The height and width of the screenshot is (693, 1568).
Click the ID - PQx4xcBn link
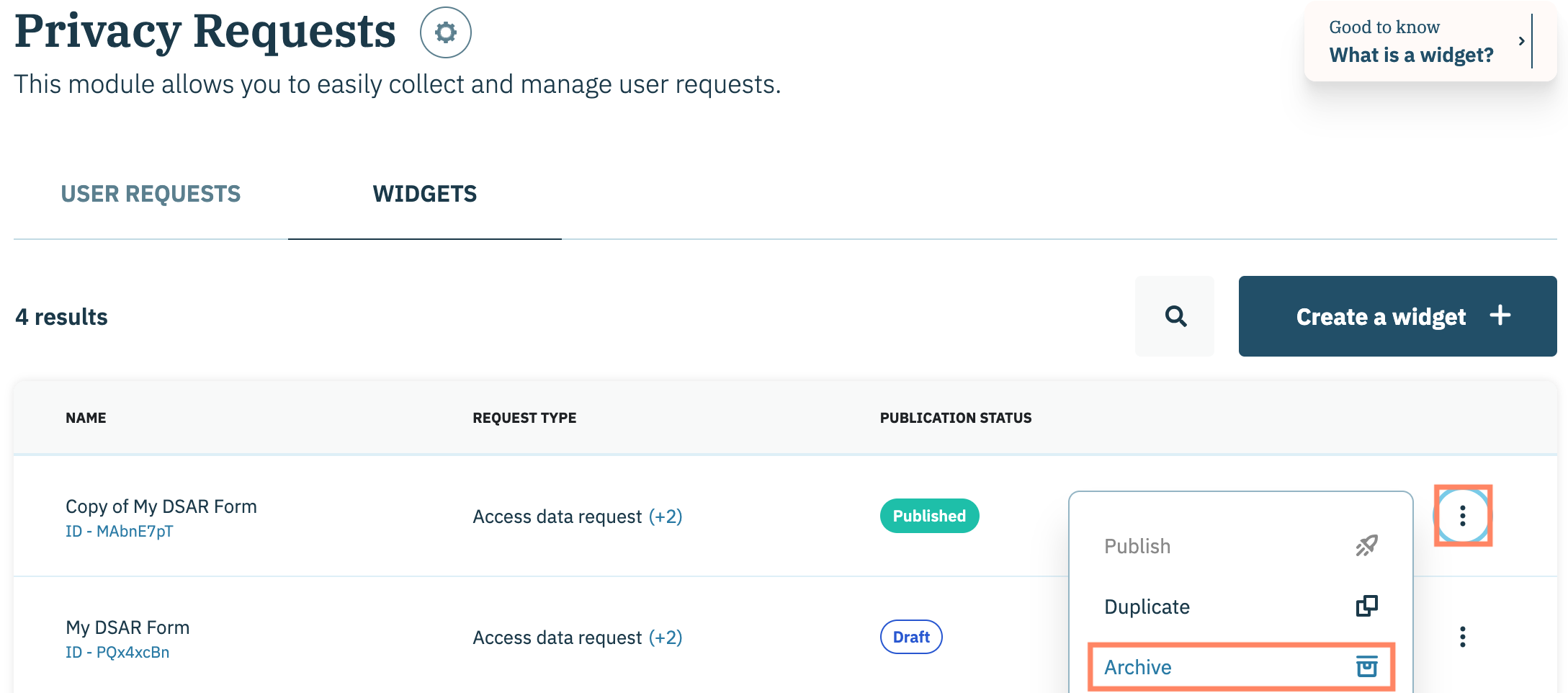click(117, 653)
